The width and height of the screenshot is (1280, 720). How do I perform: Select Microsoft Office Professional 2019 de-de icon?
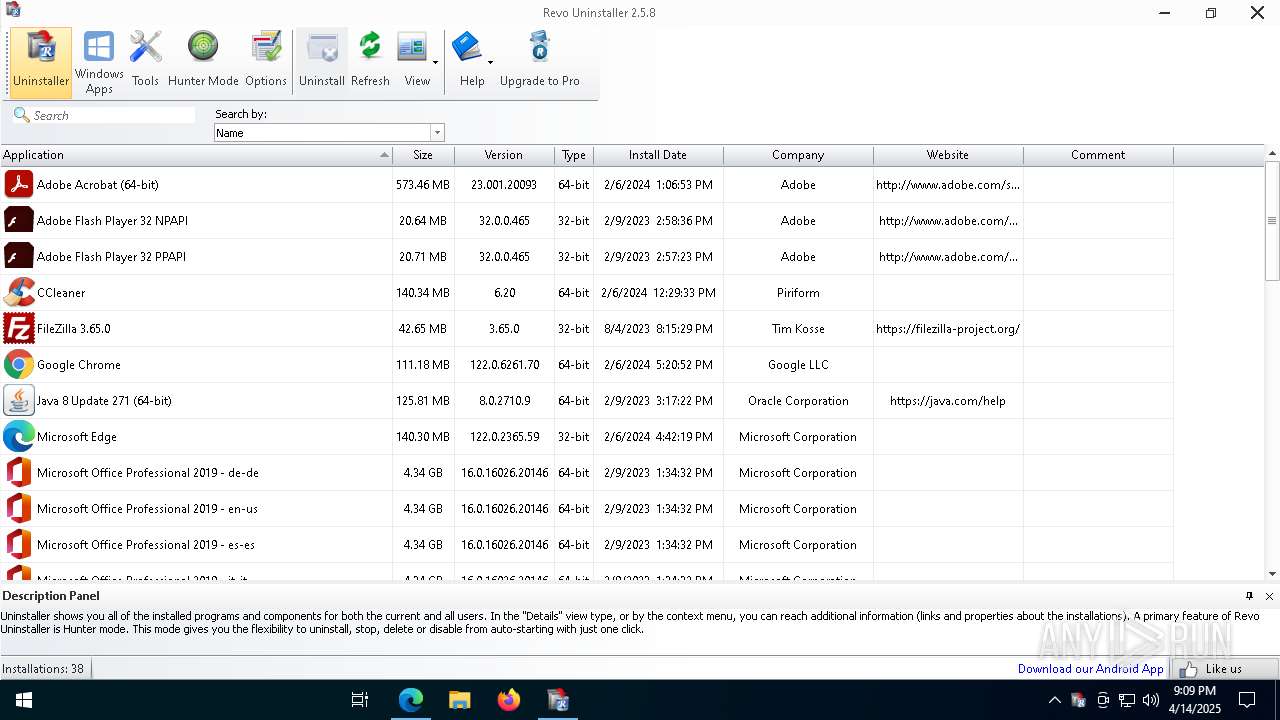click(19, 473)
